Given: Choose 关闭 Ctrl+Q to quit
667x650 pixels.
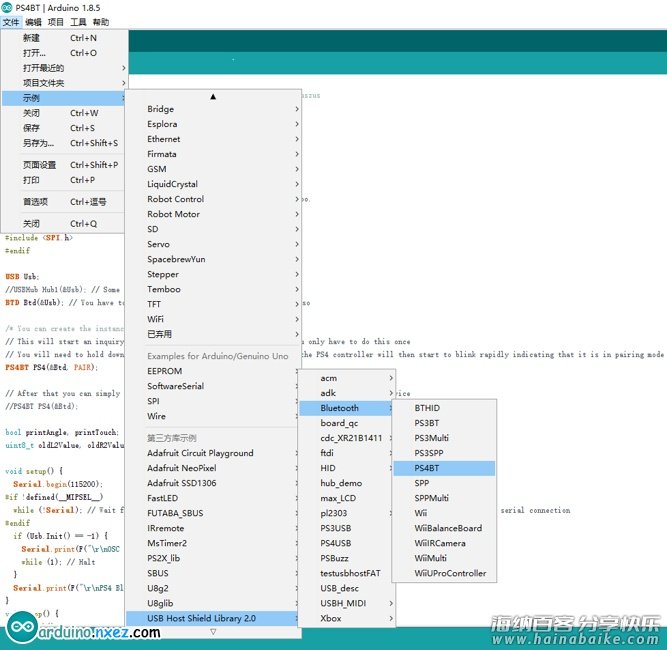Looking at the screenshot, I should point(64,223).
